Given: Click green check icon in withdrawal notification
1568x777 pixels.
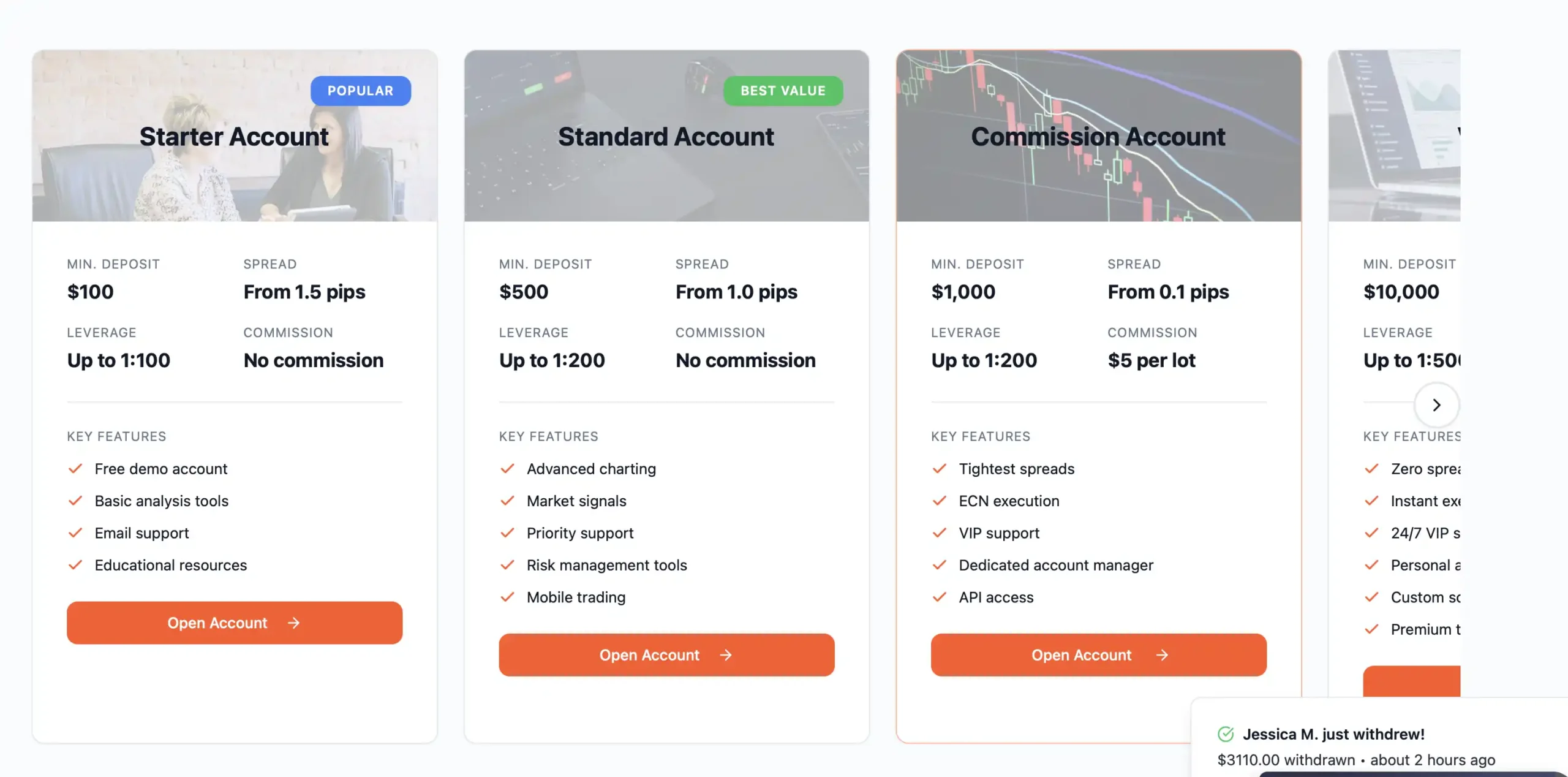Looking at the screenshot, I should point(1226,733).
